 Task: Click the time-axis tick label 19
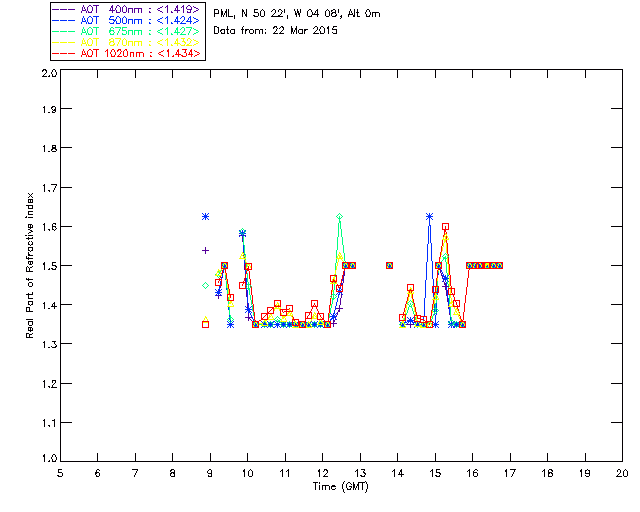[x=585, y=473]
